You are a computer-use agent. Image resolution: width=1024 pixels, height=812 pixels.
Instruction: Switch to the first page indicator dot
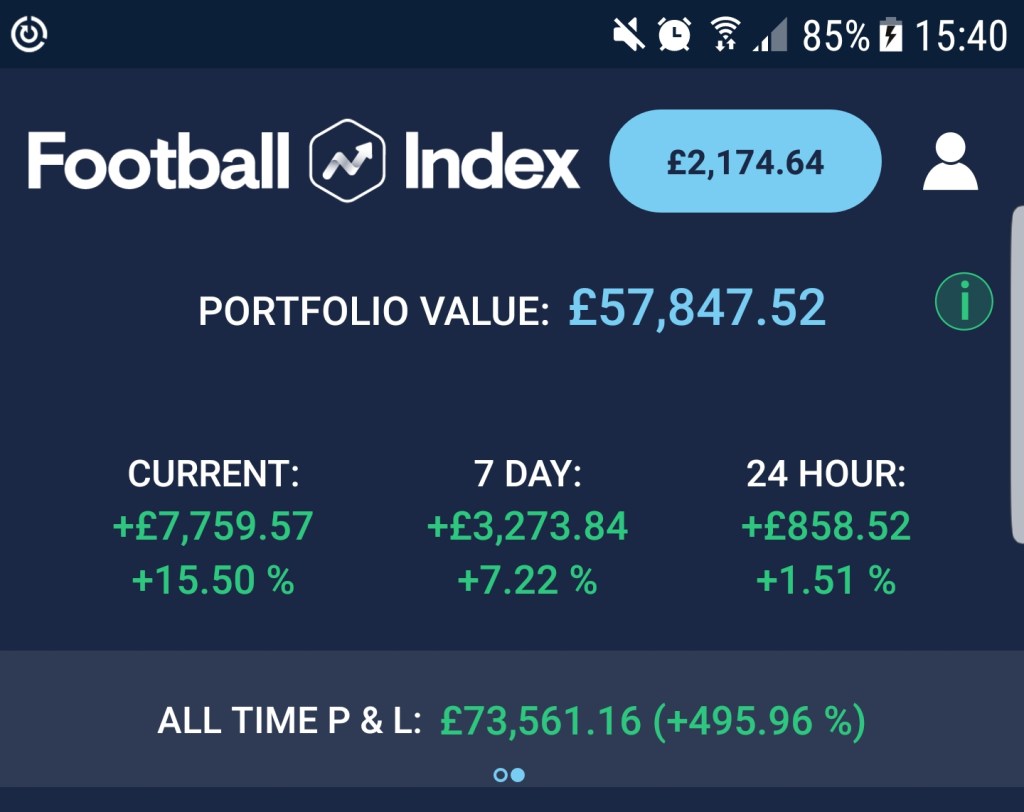[x=500, y=775]
